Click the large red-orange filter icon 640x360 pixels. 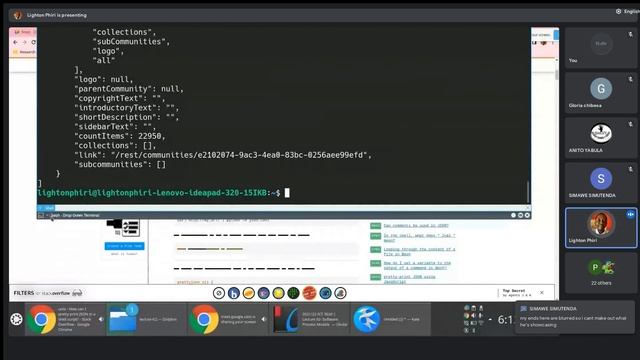pyautogui.click(x=309, y=293)
